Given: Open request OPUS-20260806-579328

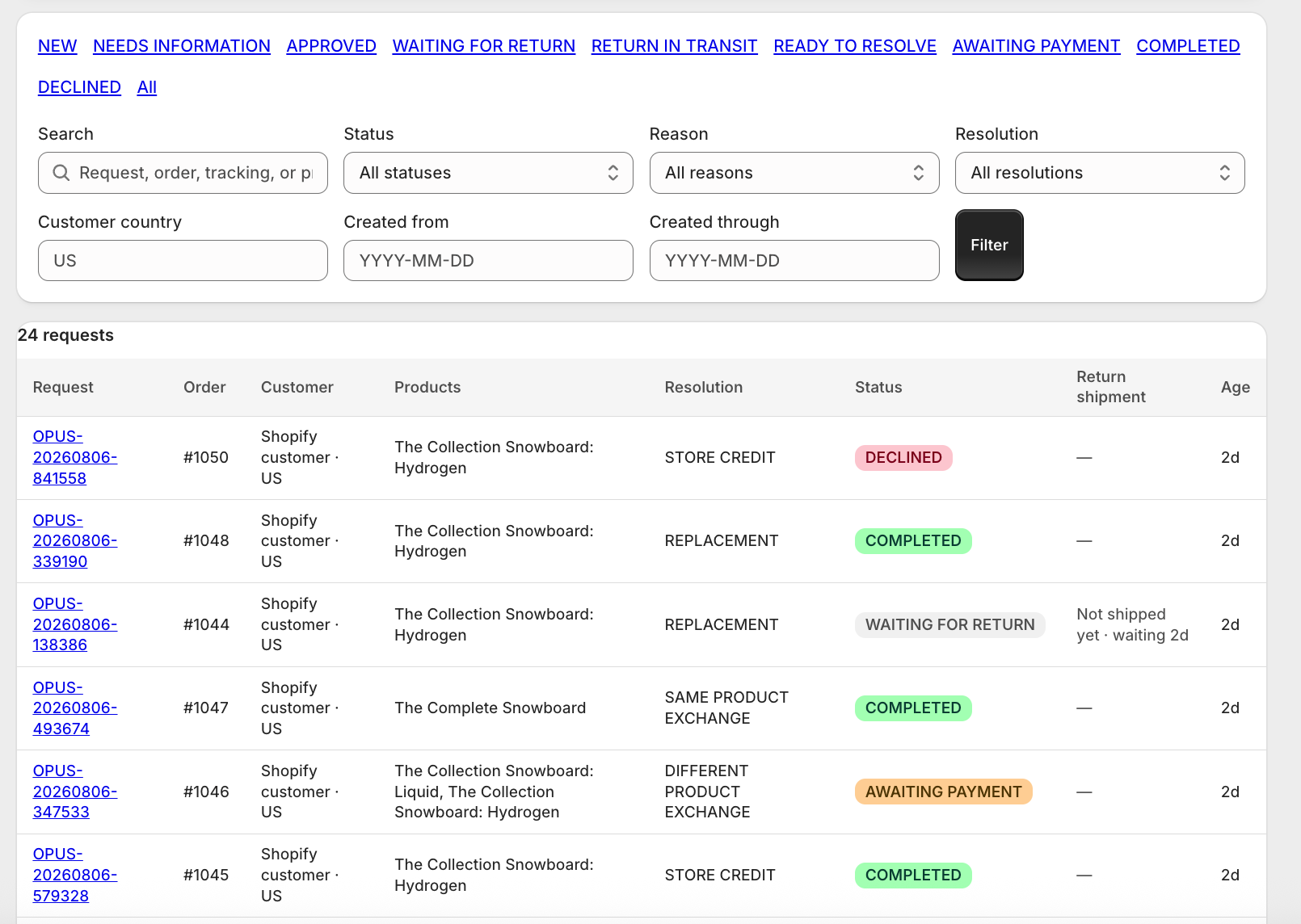Looking at the screenshot, I should 75,875.
